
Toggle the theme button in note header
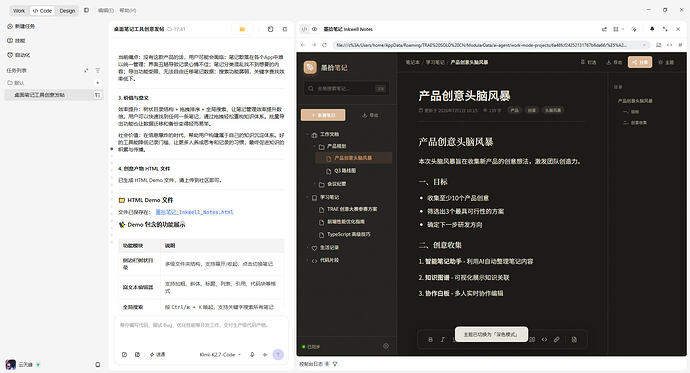pos(666,62)
